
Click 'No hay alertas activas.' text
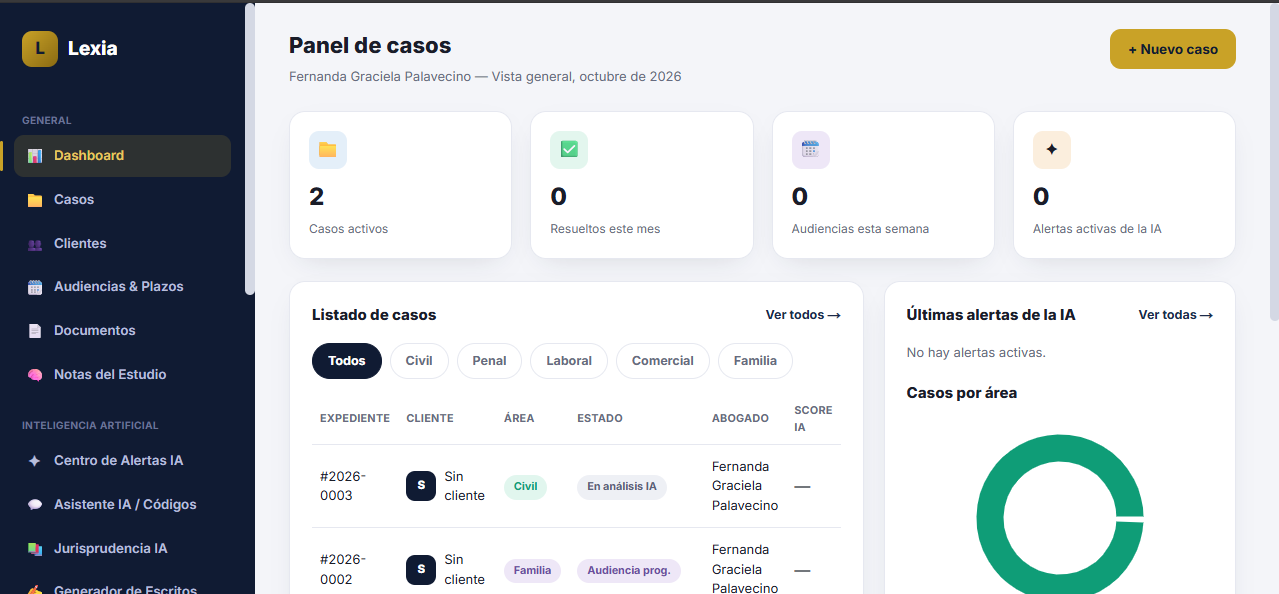(x=976, y=353)
